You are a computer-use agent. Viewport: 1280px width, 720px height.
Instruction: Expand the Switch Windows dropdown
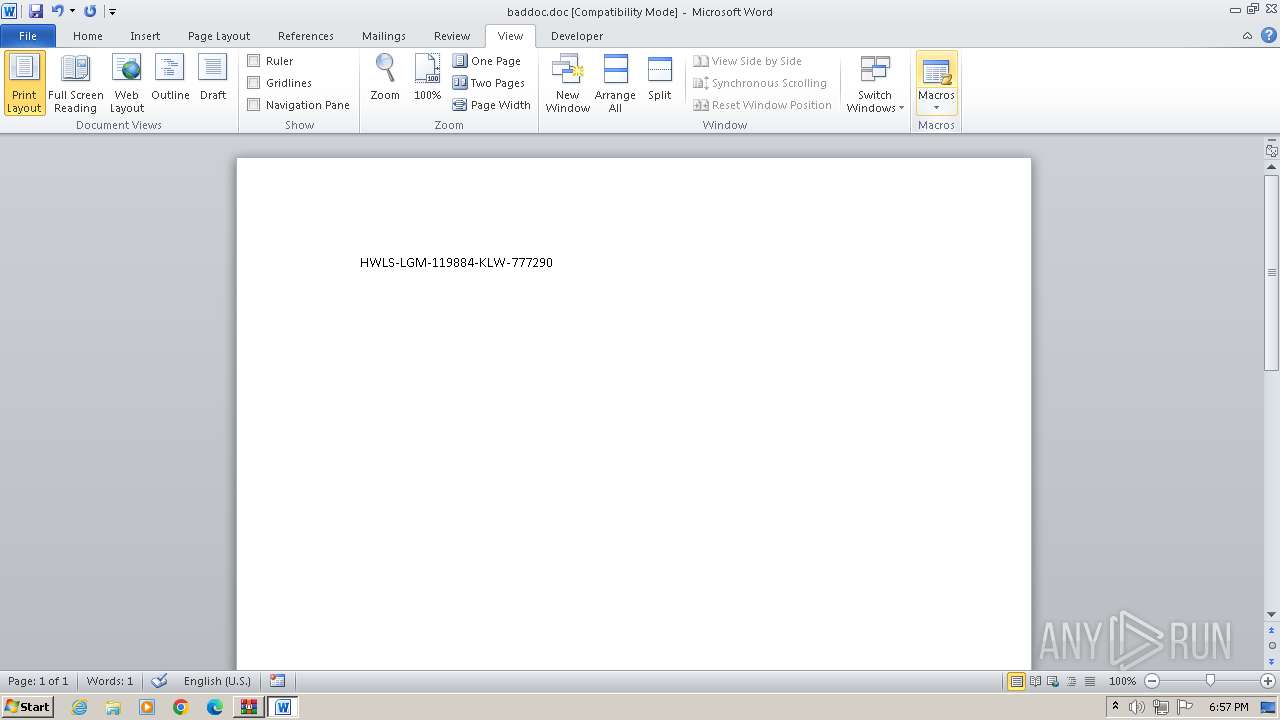tap(875, 83)
